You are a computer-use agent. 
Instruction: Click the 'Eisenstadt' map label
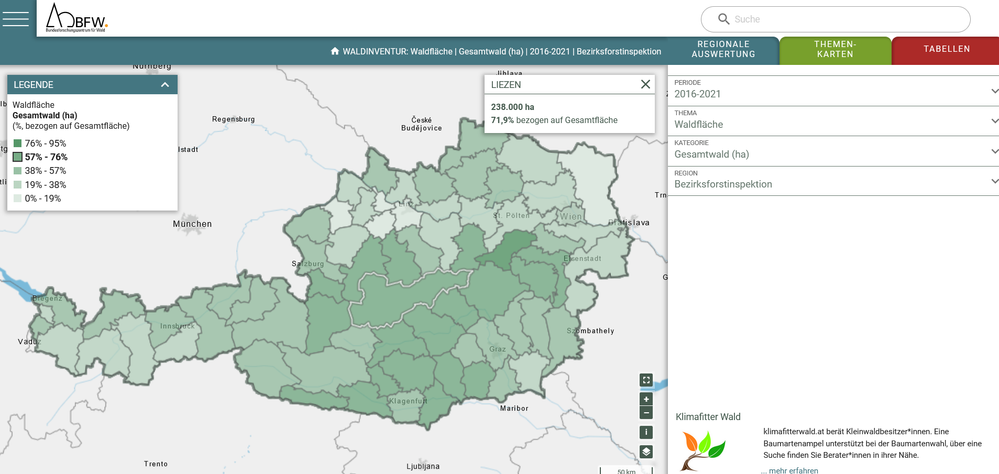[582, 259]
